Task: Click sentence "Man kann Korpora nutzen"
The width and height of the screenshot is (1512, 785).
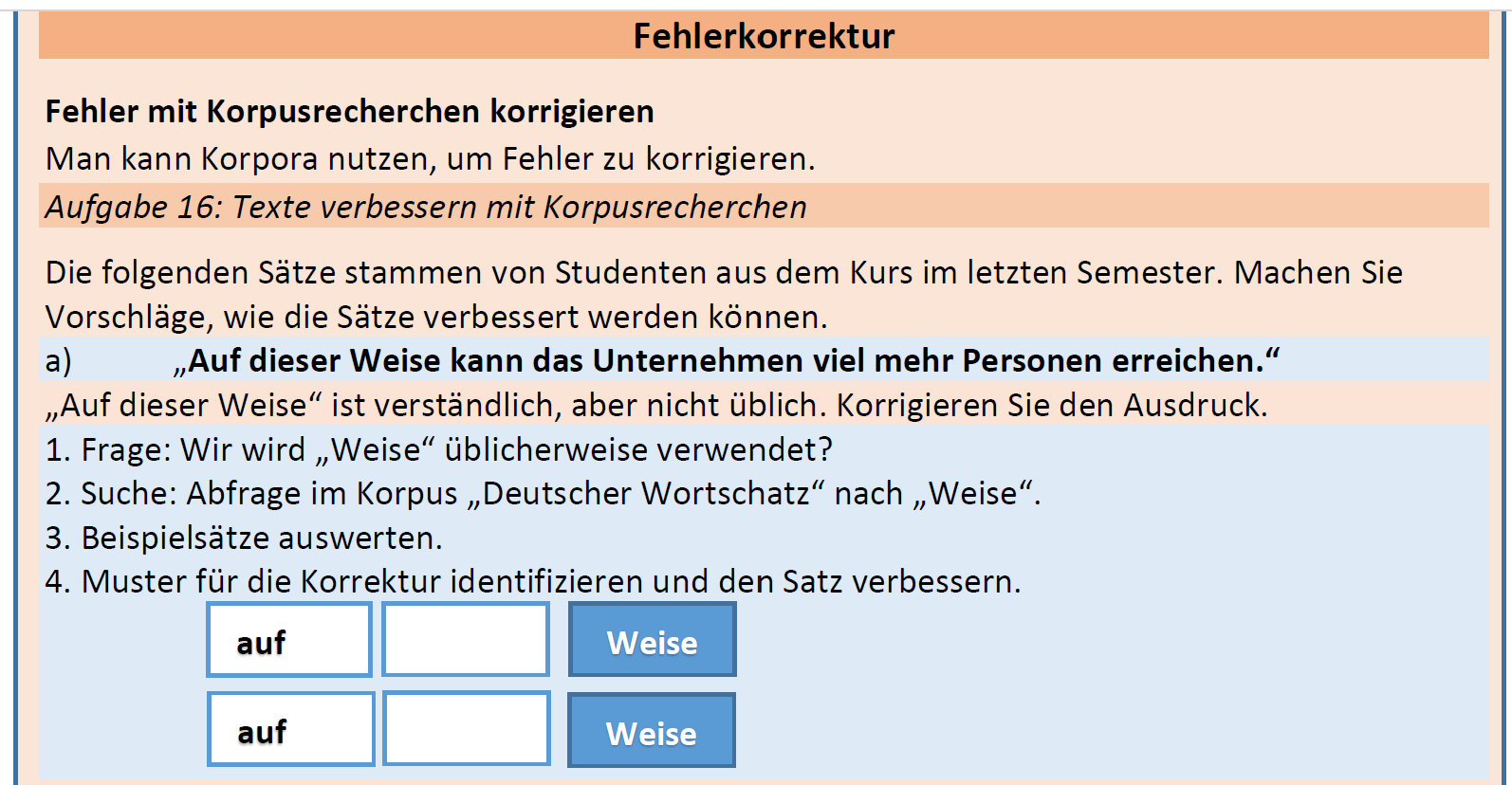Action: [431, 159]
